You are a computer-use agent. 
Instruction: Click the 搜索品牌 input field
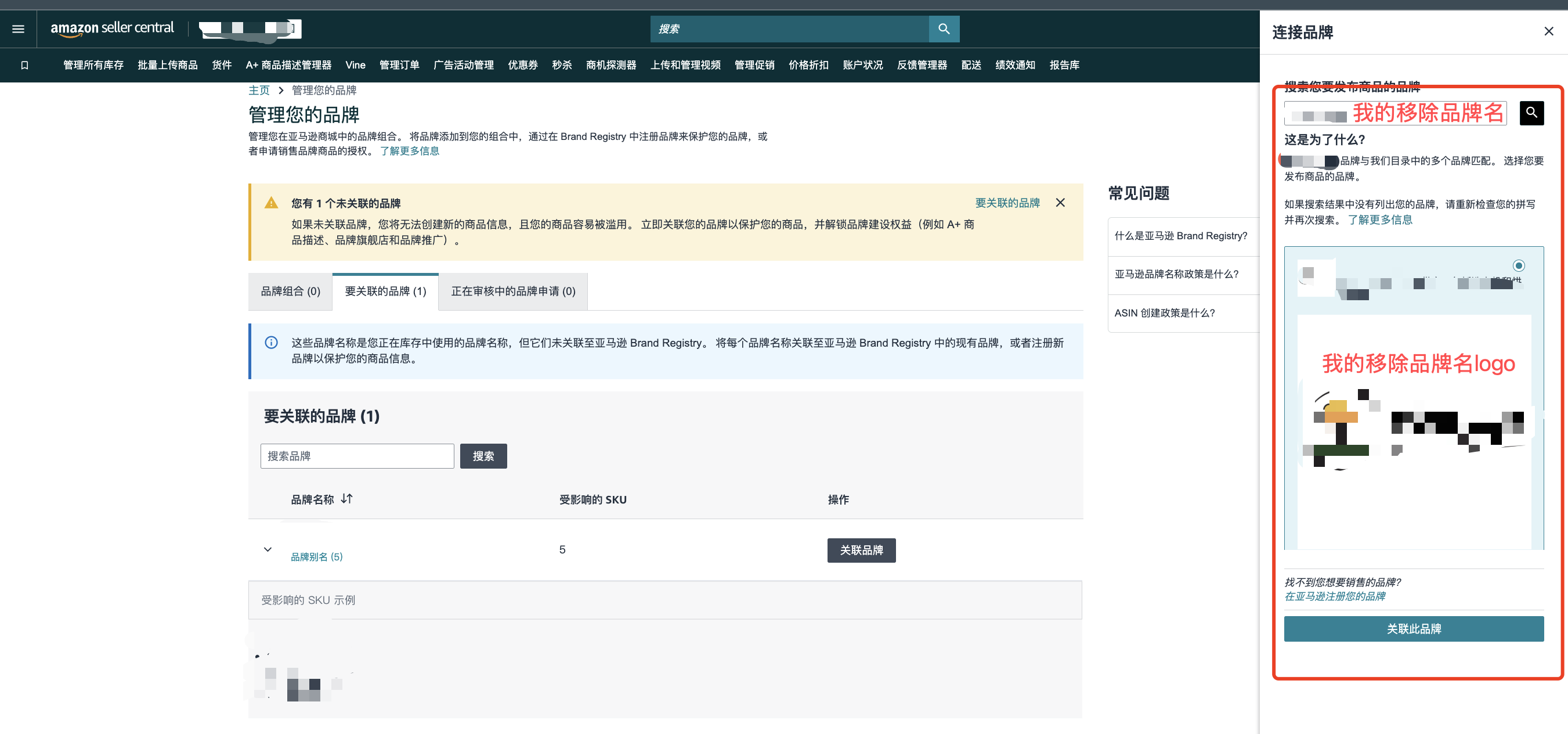click(x=357, y=456)
